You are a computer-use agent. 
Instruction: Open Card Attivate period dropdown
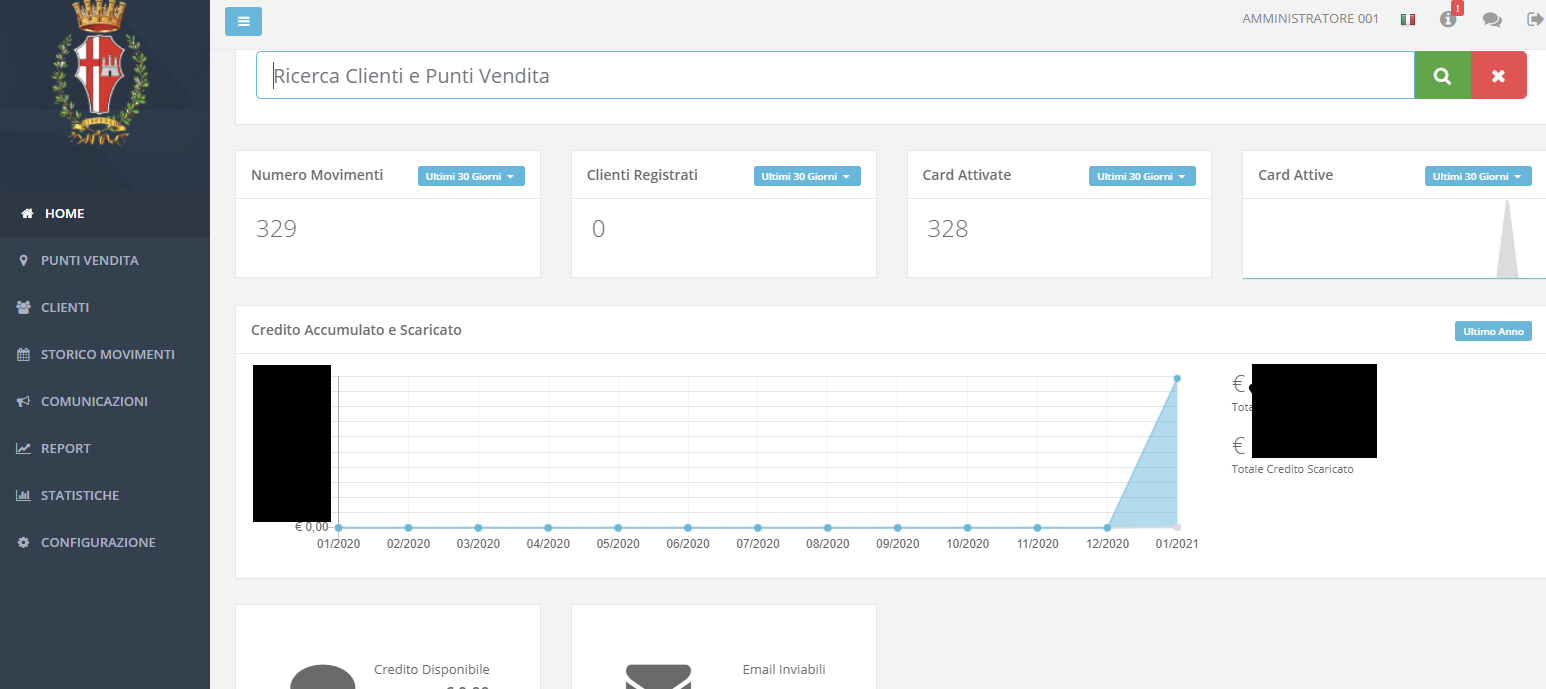point(1141,176)
